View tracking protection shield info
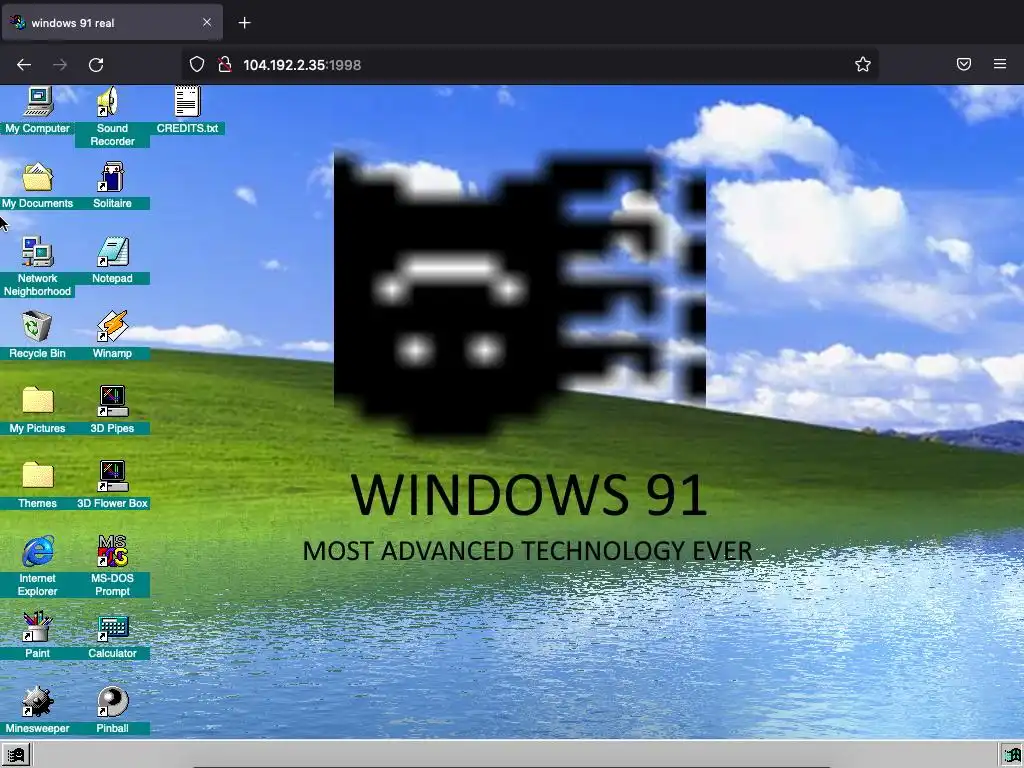Image resolution: width=1024 pixels, height=768 pixels. (197, 64)
